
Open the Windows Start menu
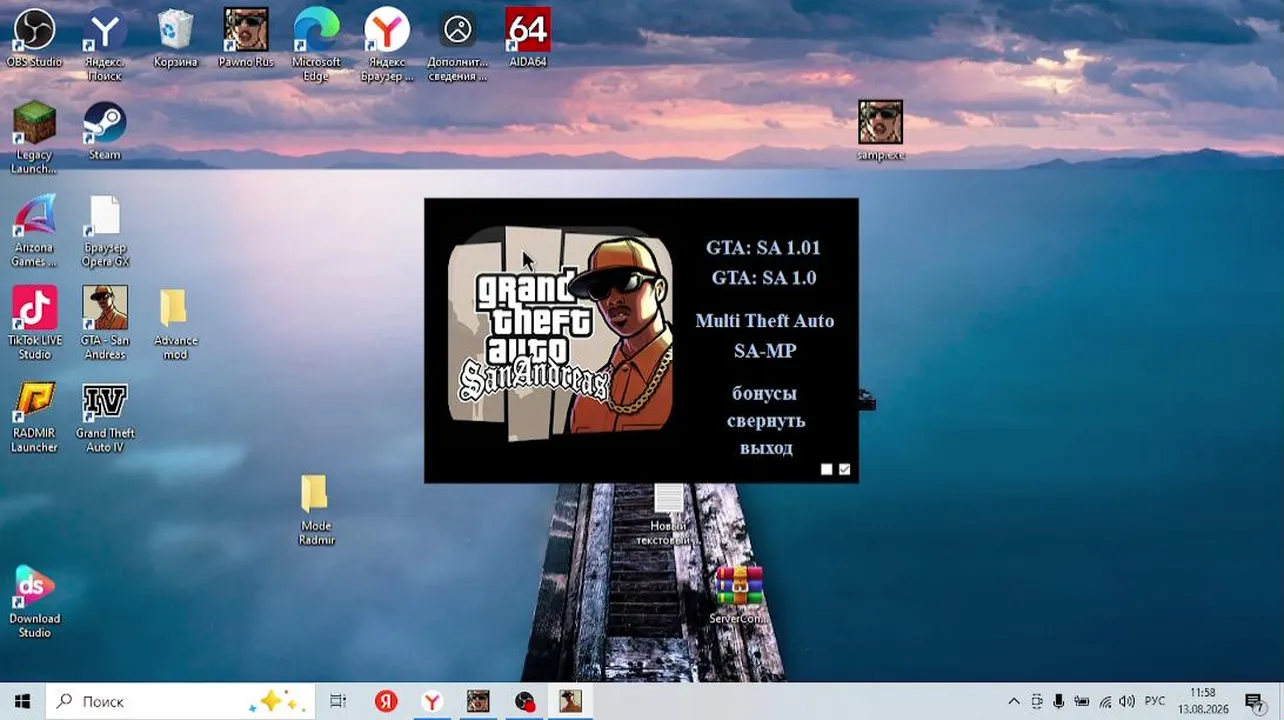[22, 702]
